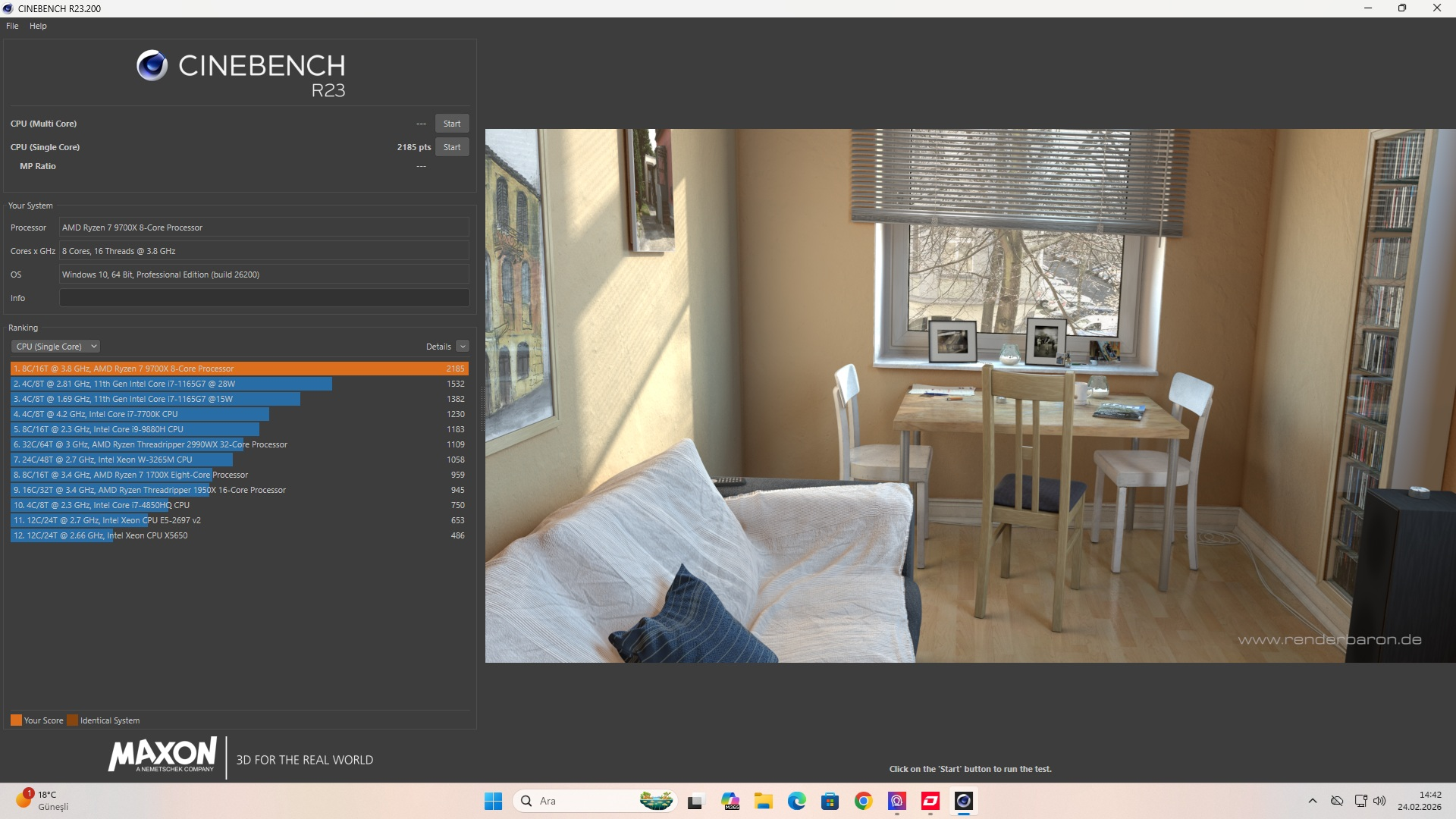Click the Cinebench title bar app icon
This screenshot has height=819, width=1456.
click(x=8, y=8)
